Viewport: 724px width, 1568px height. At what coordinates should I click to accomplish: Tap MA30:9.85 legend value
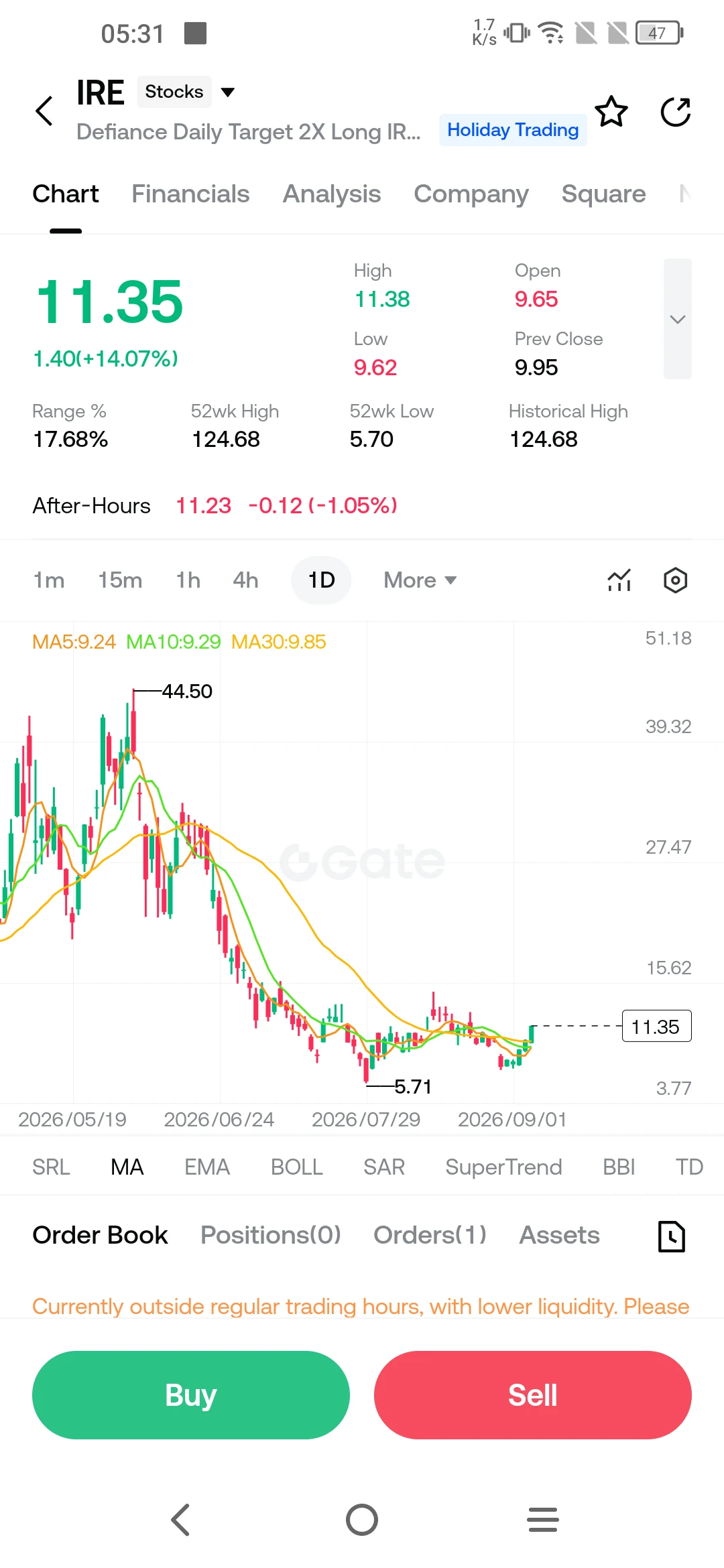279,642
